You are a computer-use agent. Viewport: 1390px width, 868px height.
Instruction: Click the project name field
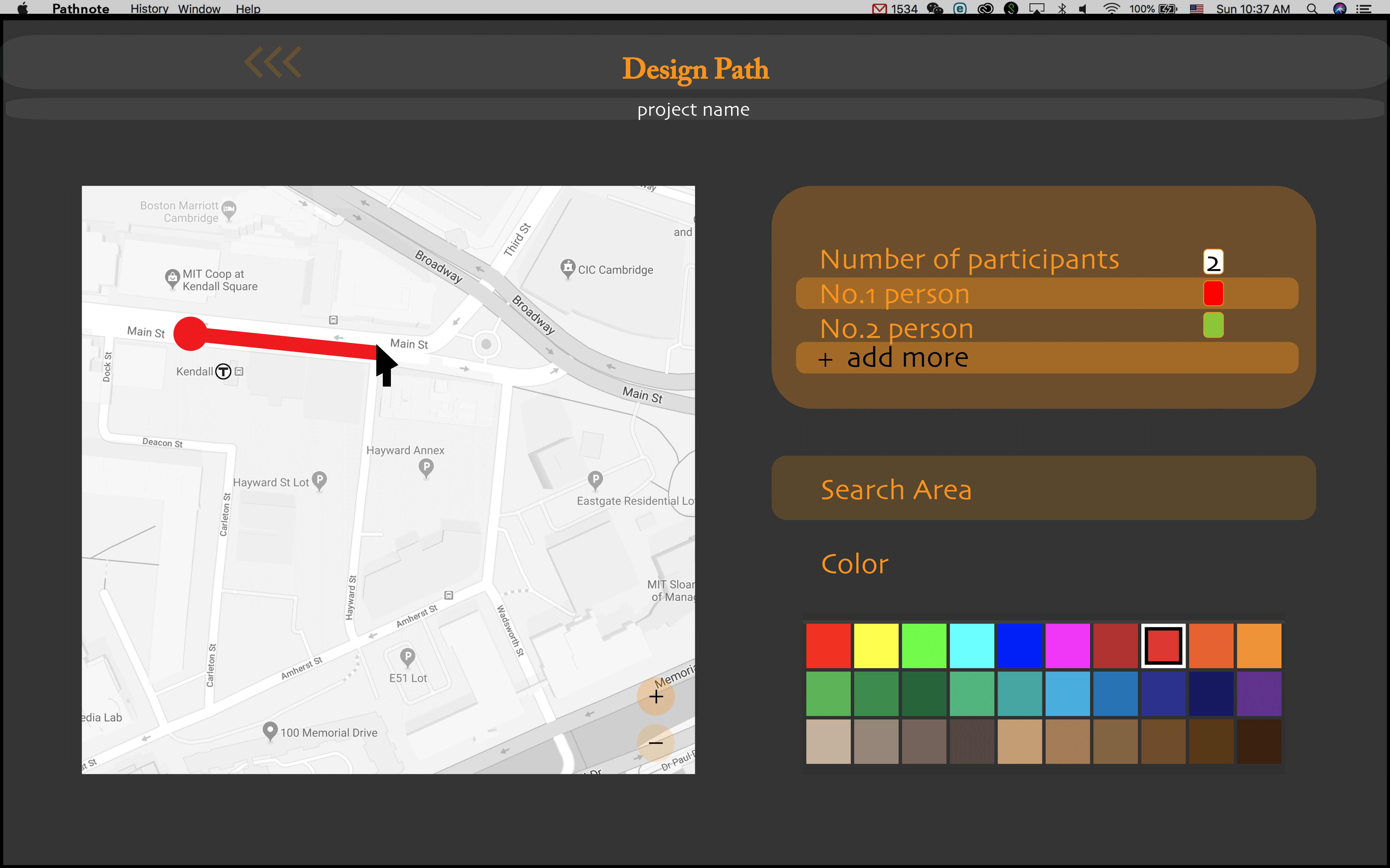[693, 109]
